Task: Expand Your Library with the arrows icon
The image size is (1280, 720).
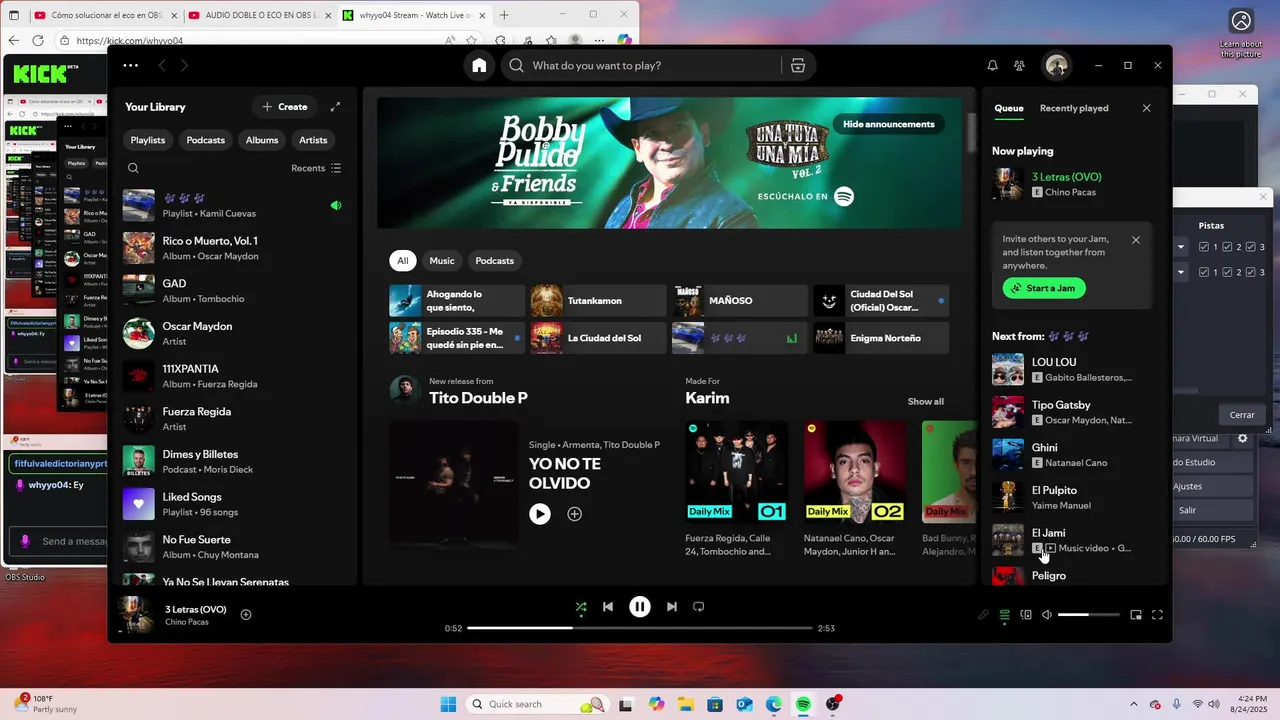Action: point(335,107)
